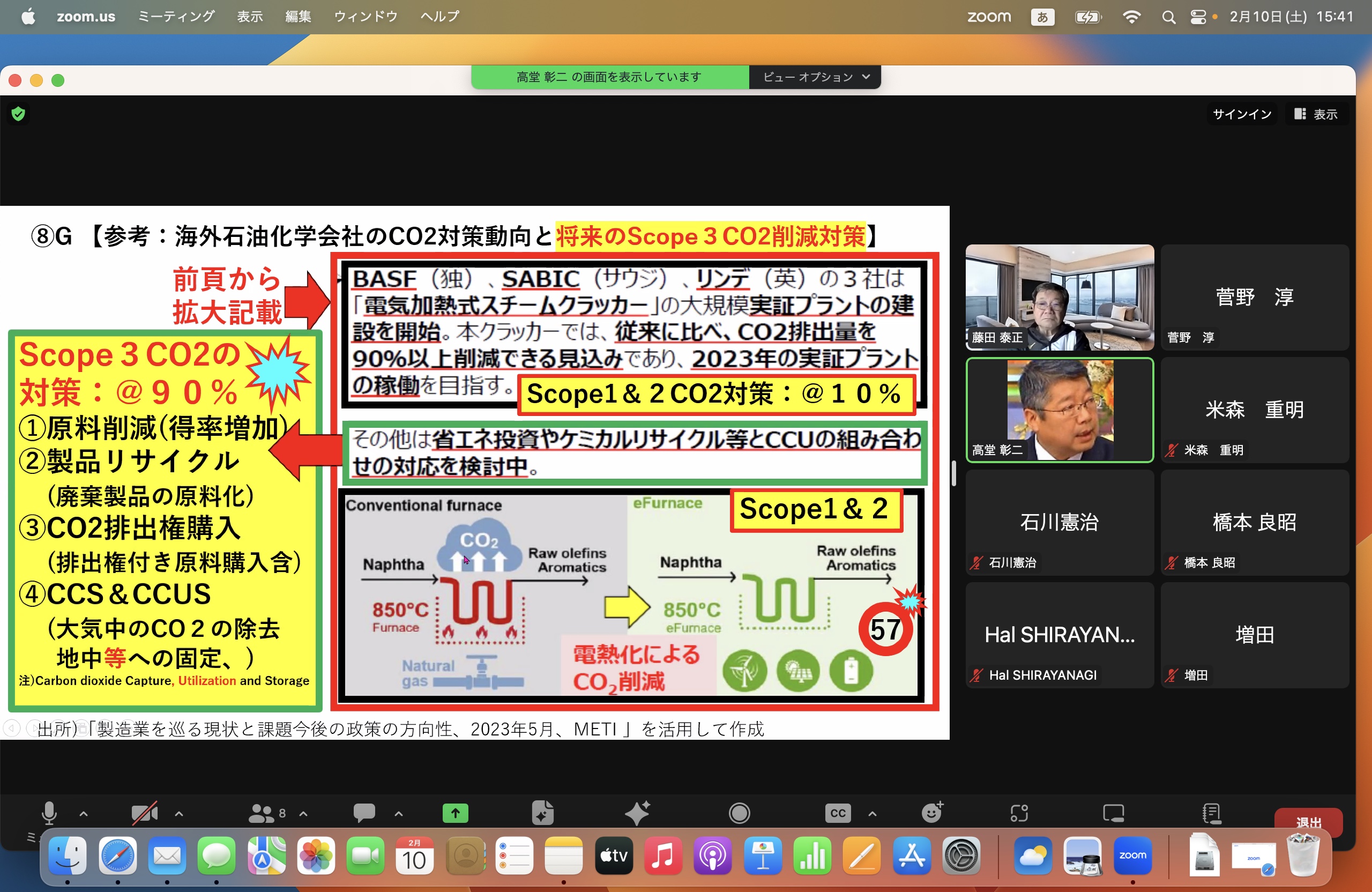The image size is (1372, 892).
Task: Open the ミーティング menu
Action: coord(176,16)
